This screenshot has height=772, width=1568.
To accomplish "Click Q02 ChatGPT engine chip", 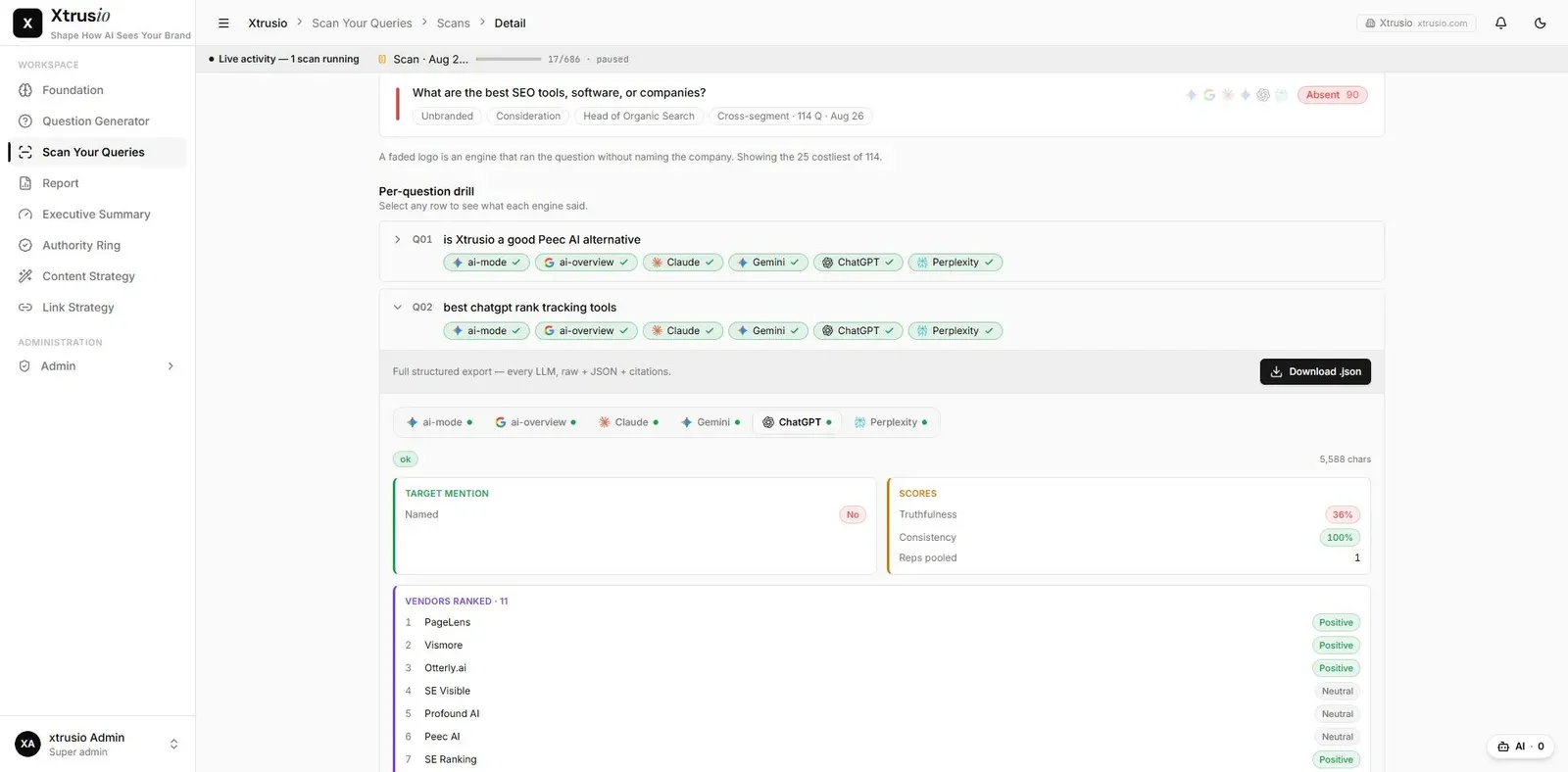I will [857, 331].
